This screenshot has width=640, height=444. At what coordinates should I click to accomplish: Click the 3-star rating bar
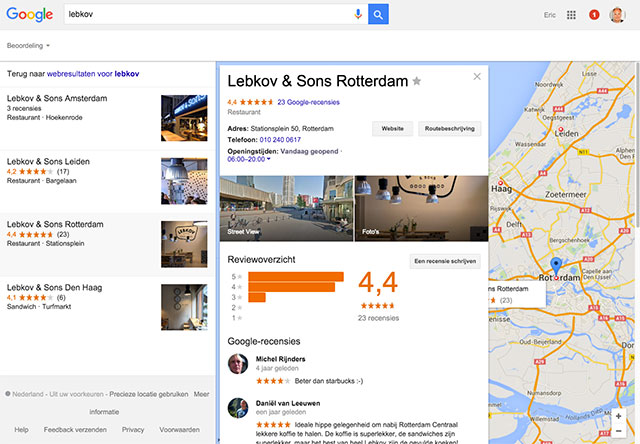(257, 297)
